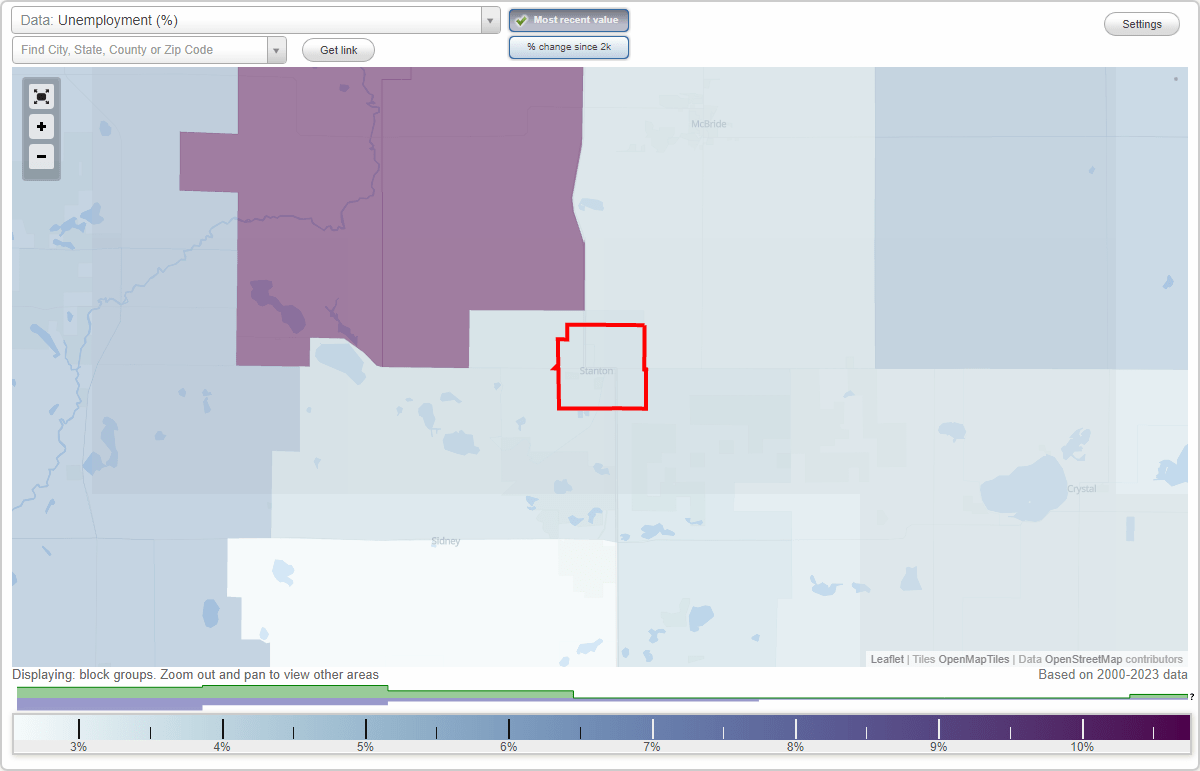Reset map view with the fullscreen icon
This screenshot has width=1200, height=771.
(41, 96)
